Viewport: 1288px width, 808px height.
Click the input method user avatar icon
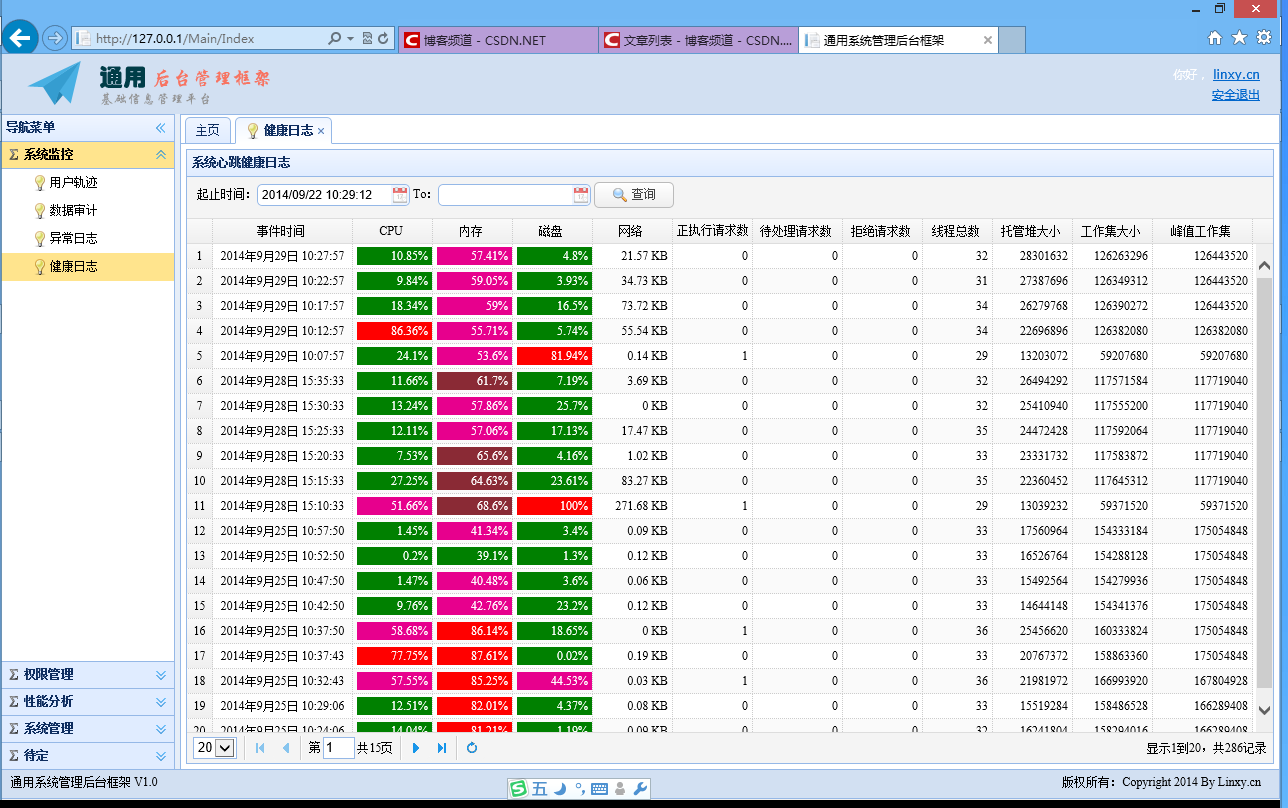click(620, 789)
